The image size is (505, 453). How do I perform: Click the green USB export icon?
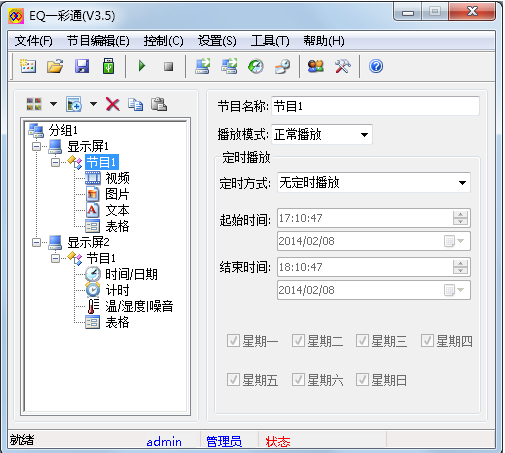pyautogui.click(x=109, y=66)
